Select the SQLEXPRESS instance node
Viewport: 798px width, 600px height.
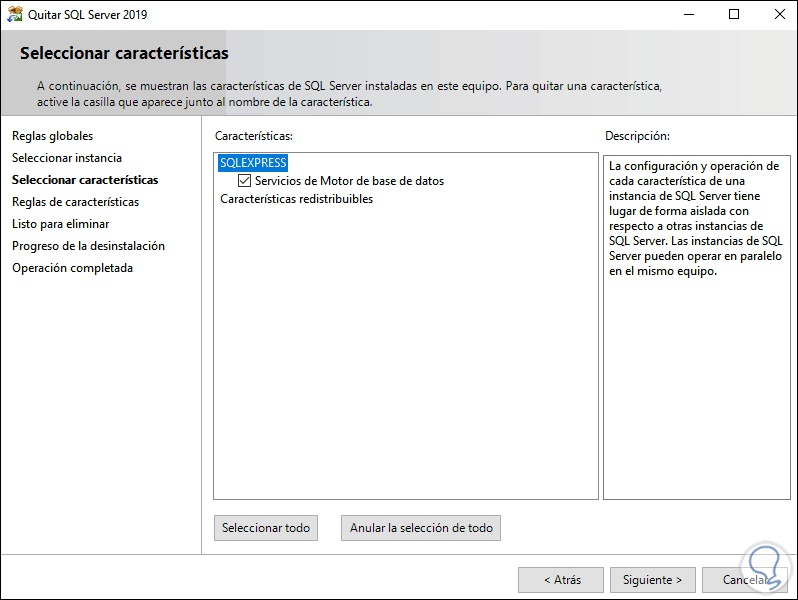(x=253, y=163)
